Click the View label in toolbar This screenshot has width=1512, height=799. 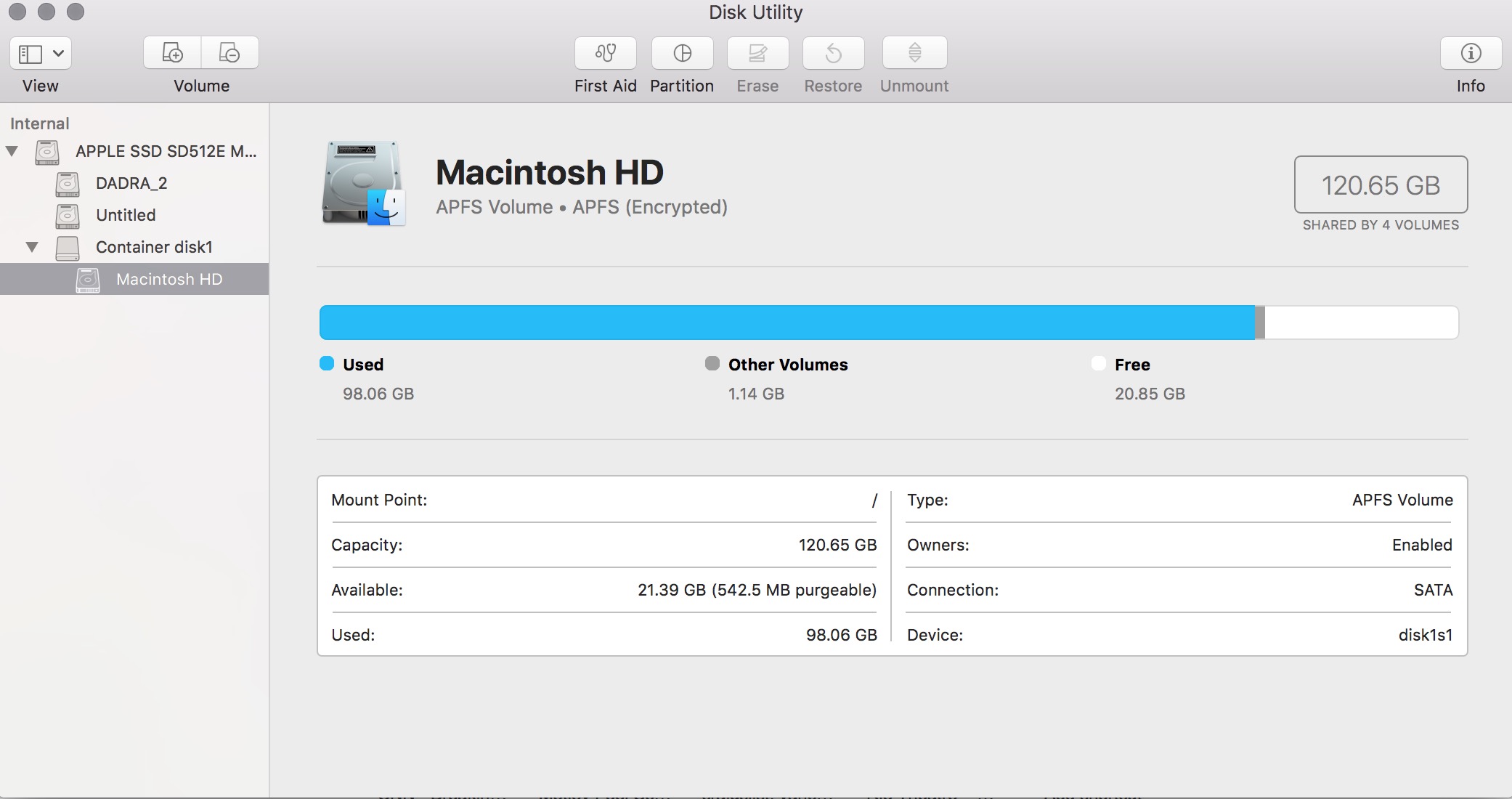[x=41, y=86]
